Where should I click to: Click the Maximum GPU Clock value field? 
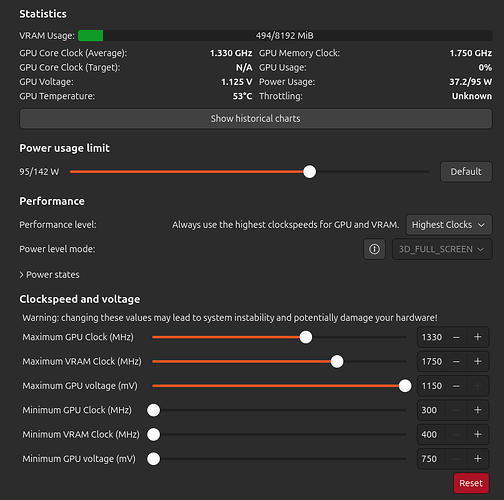tap(432, 337)
